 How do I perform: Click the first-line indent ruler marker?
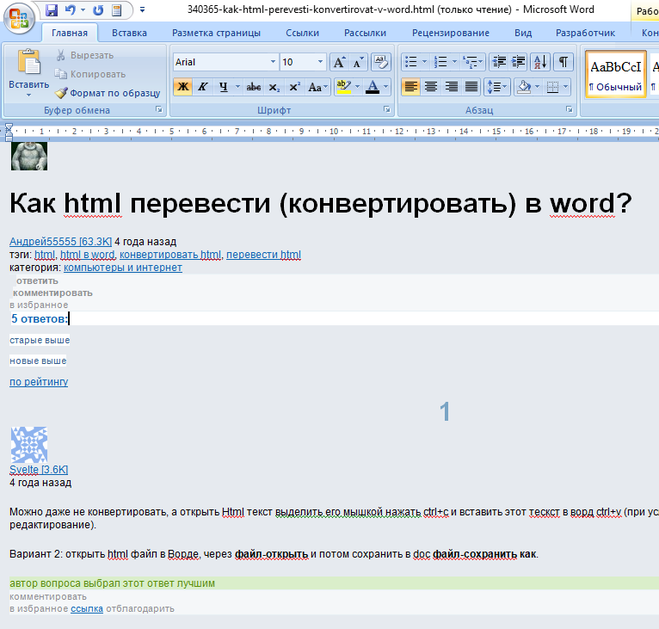pyautogui.click(x=8, y=126)
